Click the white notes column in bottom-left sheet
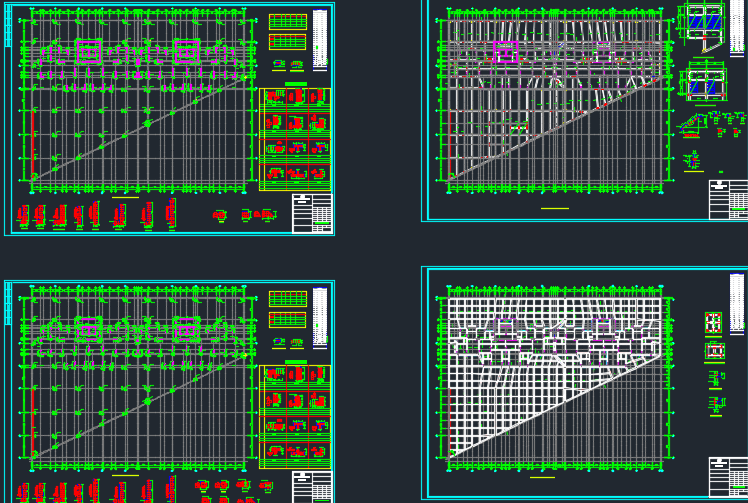The image size is (748, 503). tap(320, 318)
